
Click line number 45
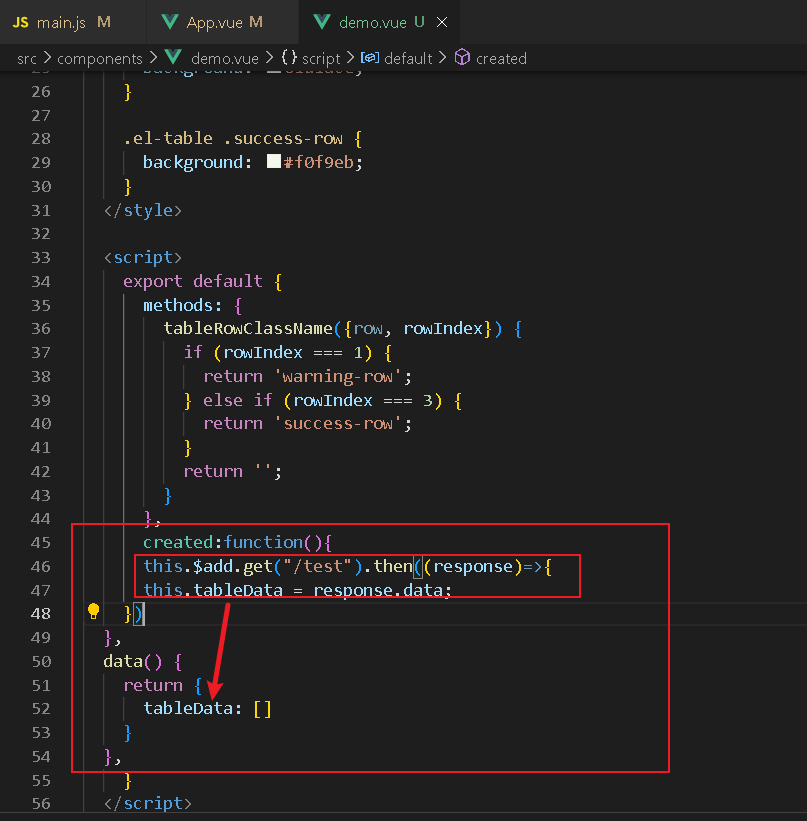[x=41, y=542]
